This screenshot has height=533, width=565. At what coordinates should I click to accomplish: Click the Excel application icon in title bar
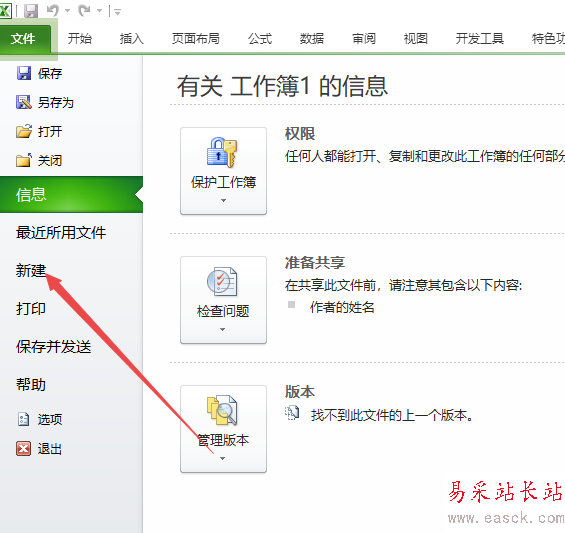click(5, 11)
